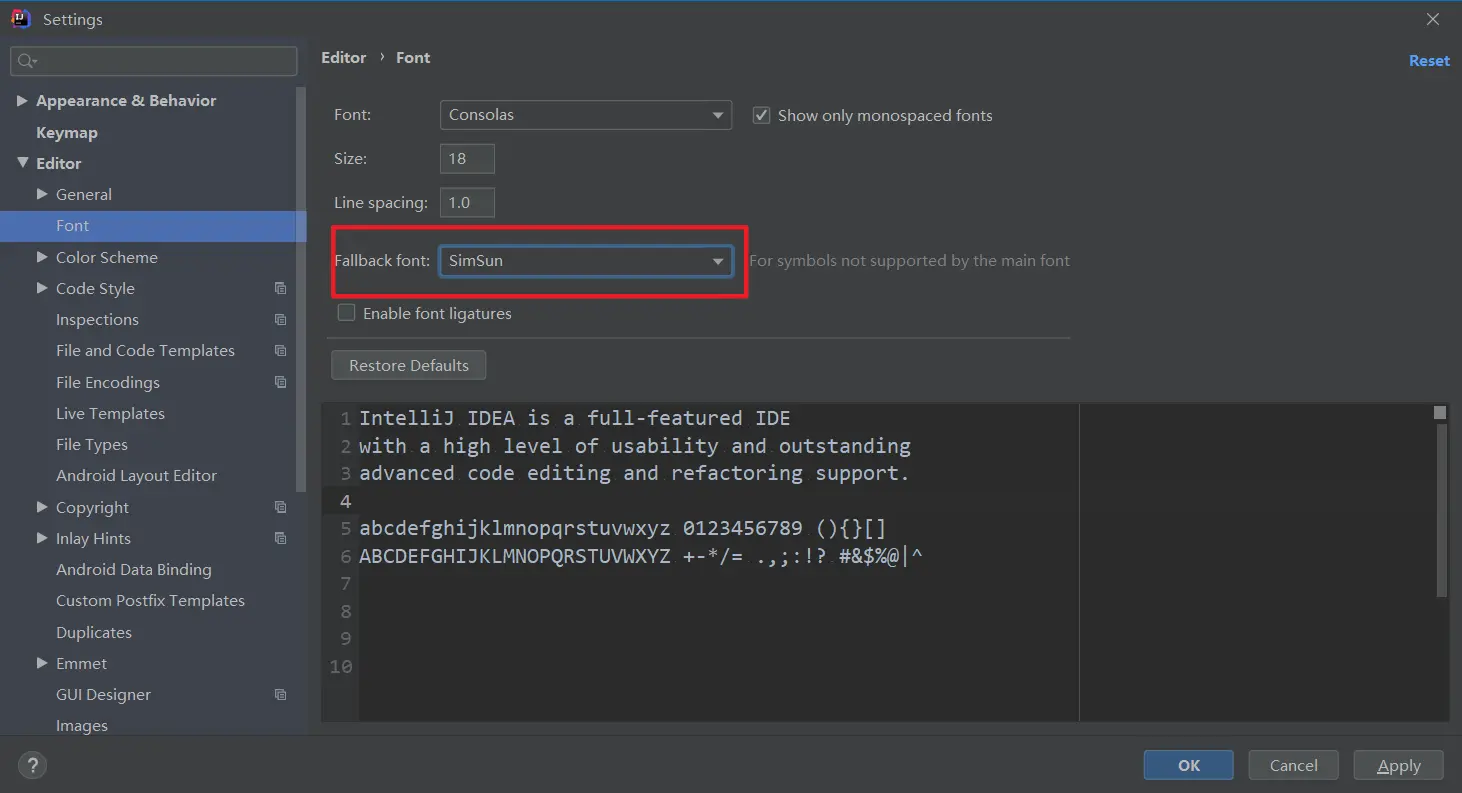Enable font ligatures checkbox
Viewport: 1462px width, 793px height.
click(346, 313)
